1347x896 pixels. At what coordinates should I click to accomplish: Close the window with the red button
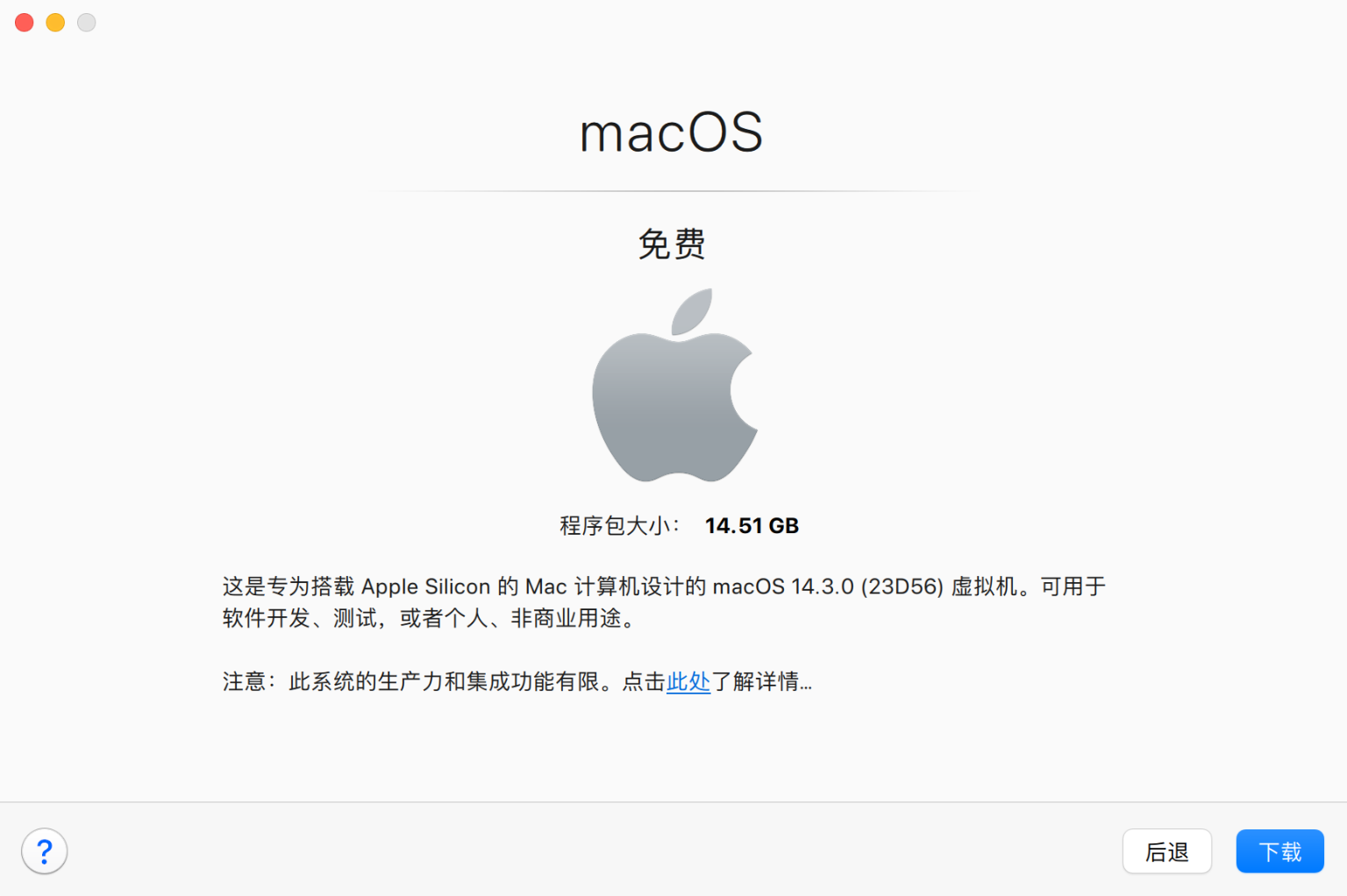[25, 23]
